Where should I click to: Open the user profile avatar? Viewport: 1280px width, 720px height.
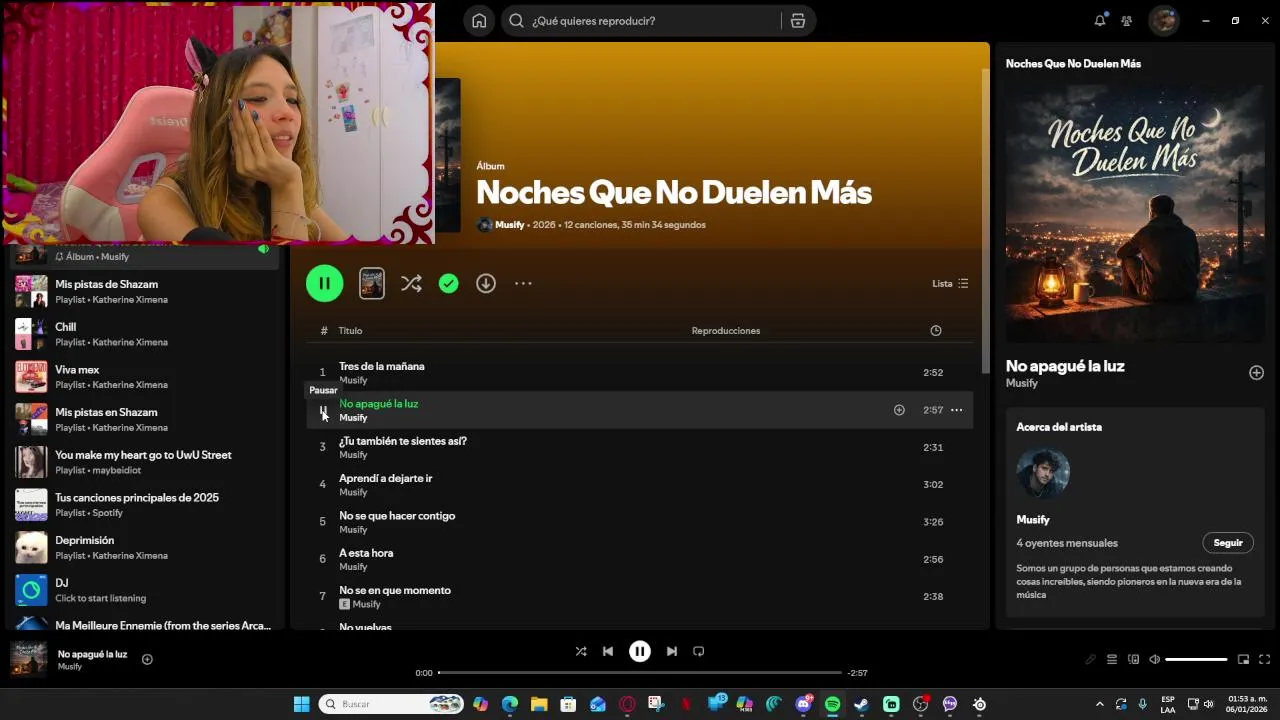tap(1163, 20)
